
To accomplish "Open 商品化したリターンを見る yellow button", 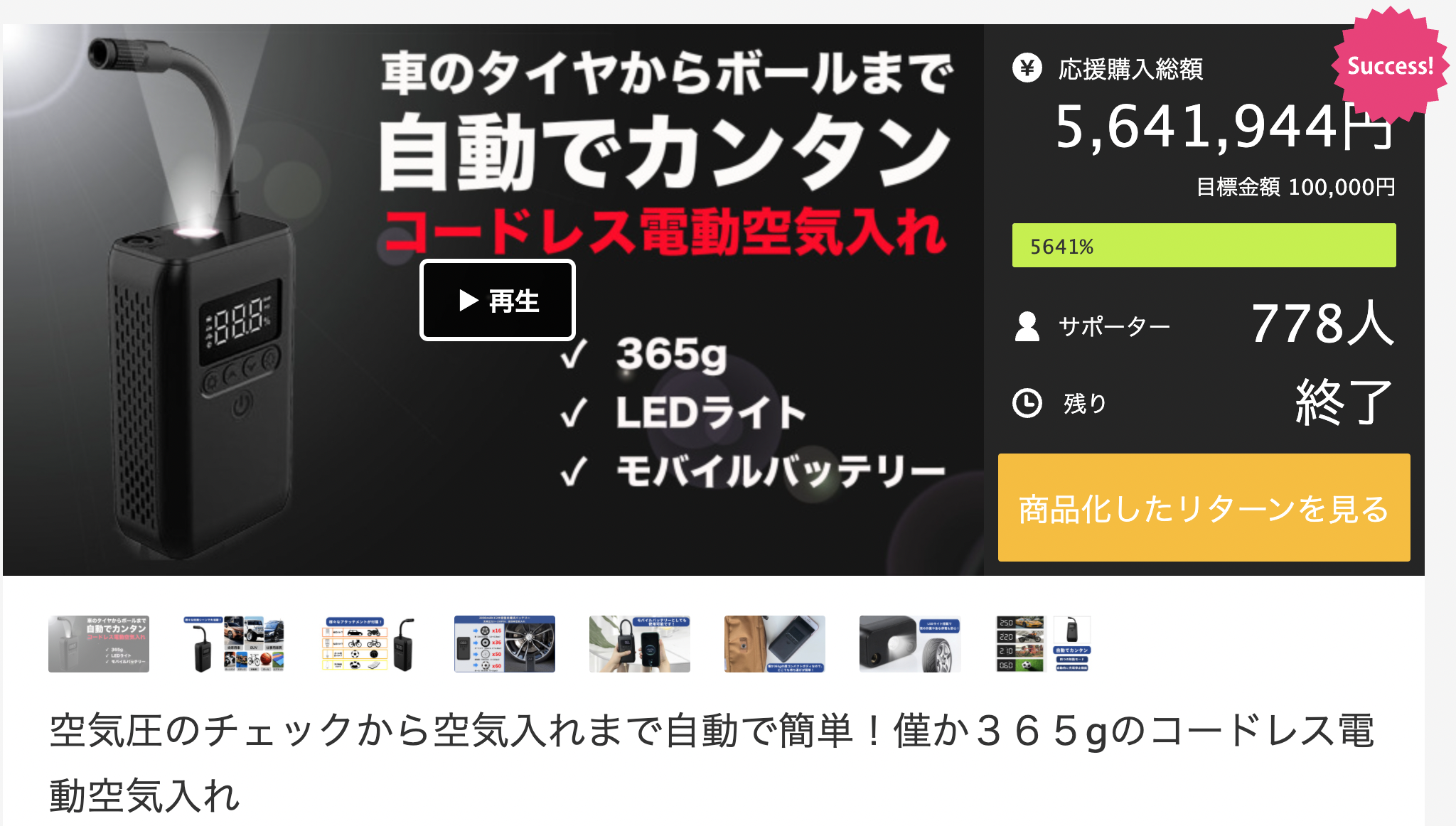I will [1204, 508].
